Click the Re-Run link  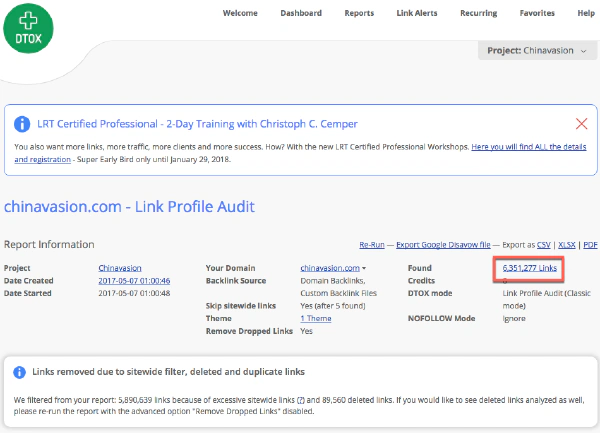(x=372, y=245)
